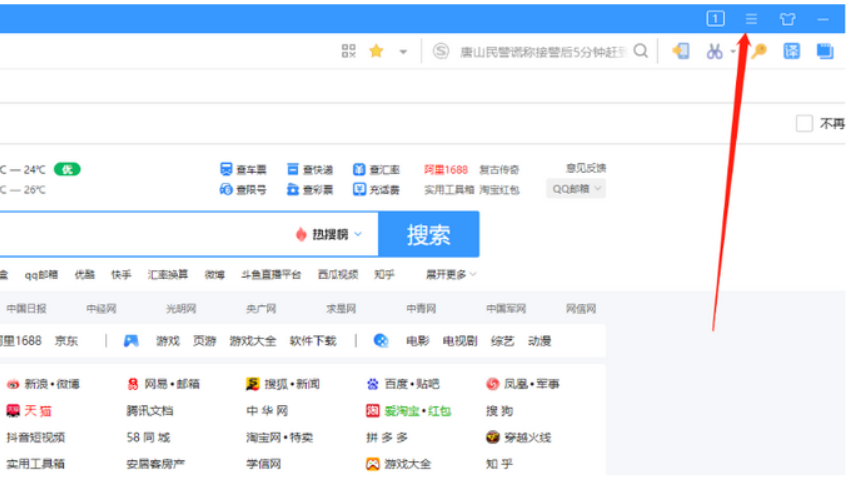847x490 pixels.
Task: Tick the 不再 checkbox on the notification bar
Action: pos(804,124)
